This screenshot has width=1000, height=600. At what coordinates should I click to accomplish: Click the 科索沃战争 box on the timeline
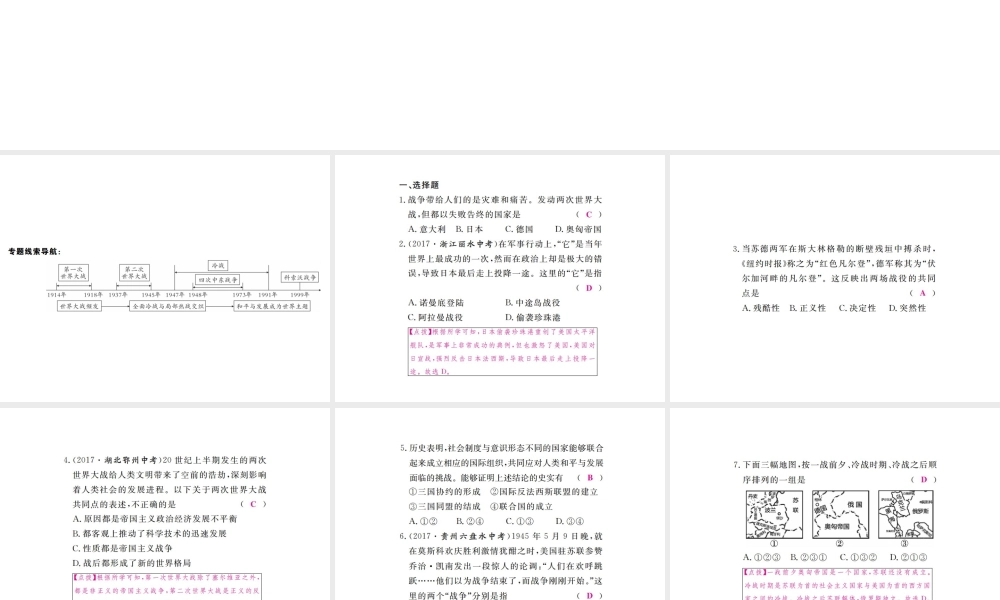tap(299, 277)
